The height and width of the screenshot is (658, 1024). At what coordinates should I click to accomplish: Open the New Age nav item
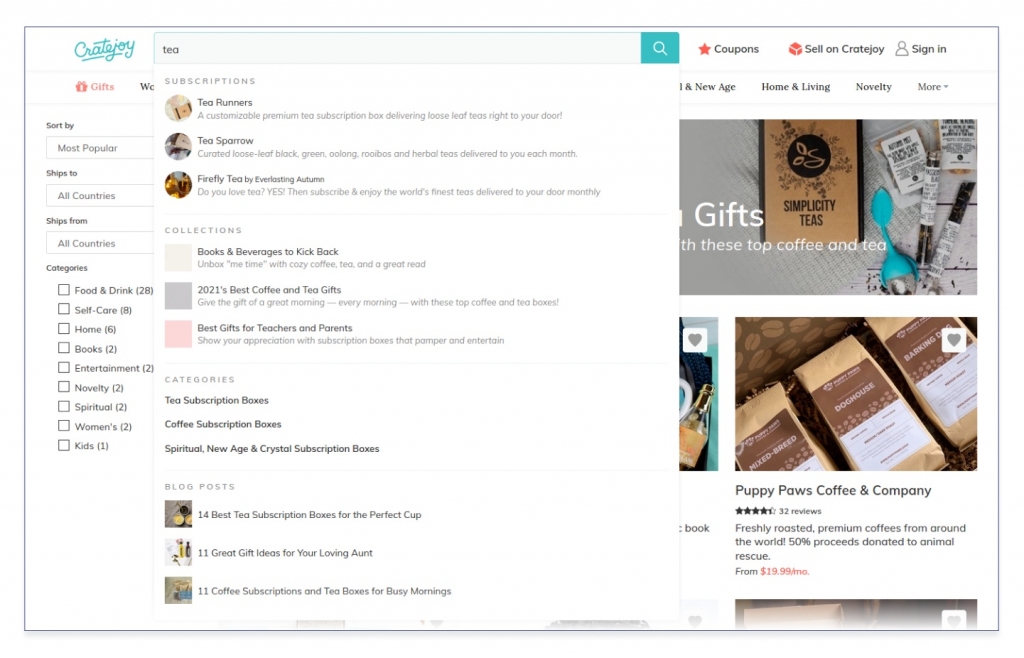(x=707, y=86)
